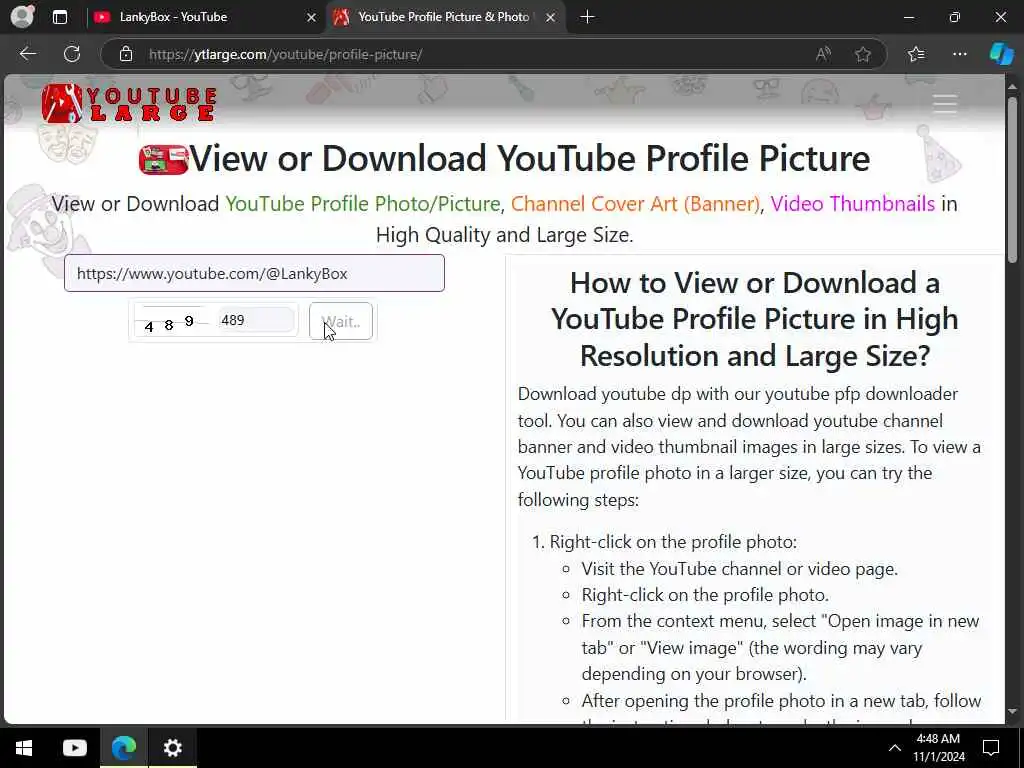Click the browser profile avatar icon

(23, 16)
